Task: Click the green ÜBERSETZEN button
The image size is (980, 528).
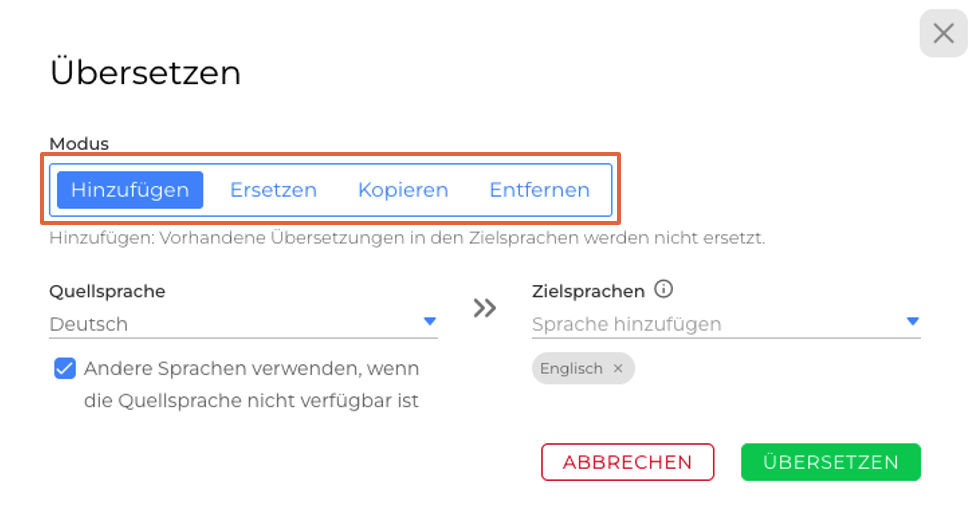Action: 830,462
